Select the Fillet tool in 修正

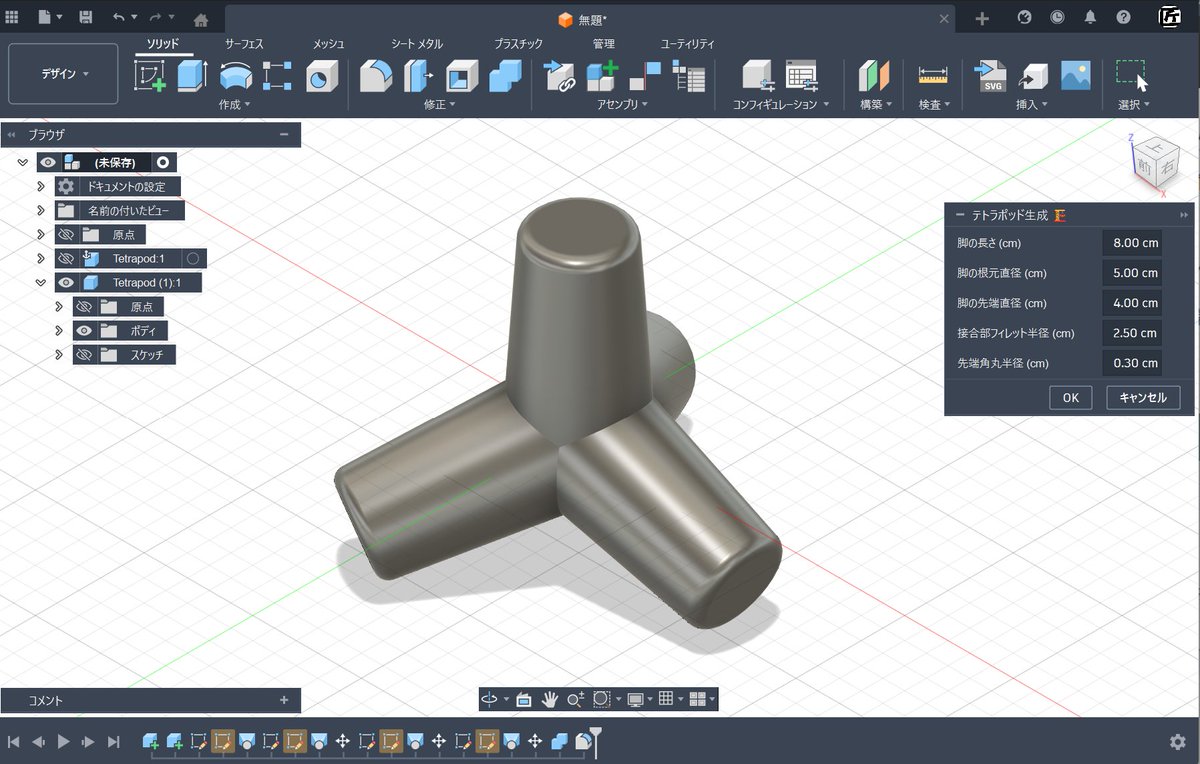[376, 76]
